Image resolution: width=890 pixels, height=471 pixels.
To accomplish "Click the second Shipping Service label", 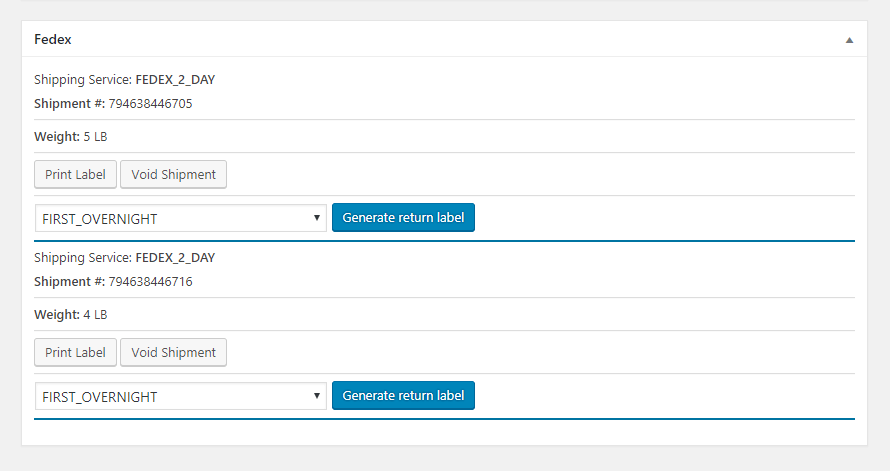I will click(x=83, y=258).
